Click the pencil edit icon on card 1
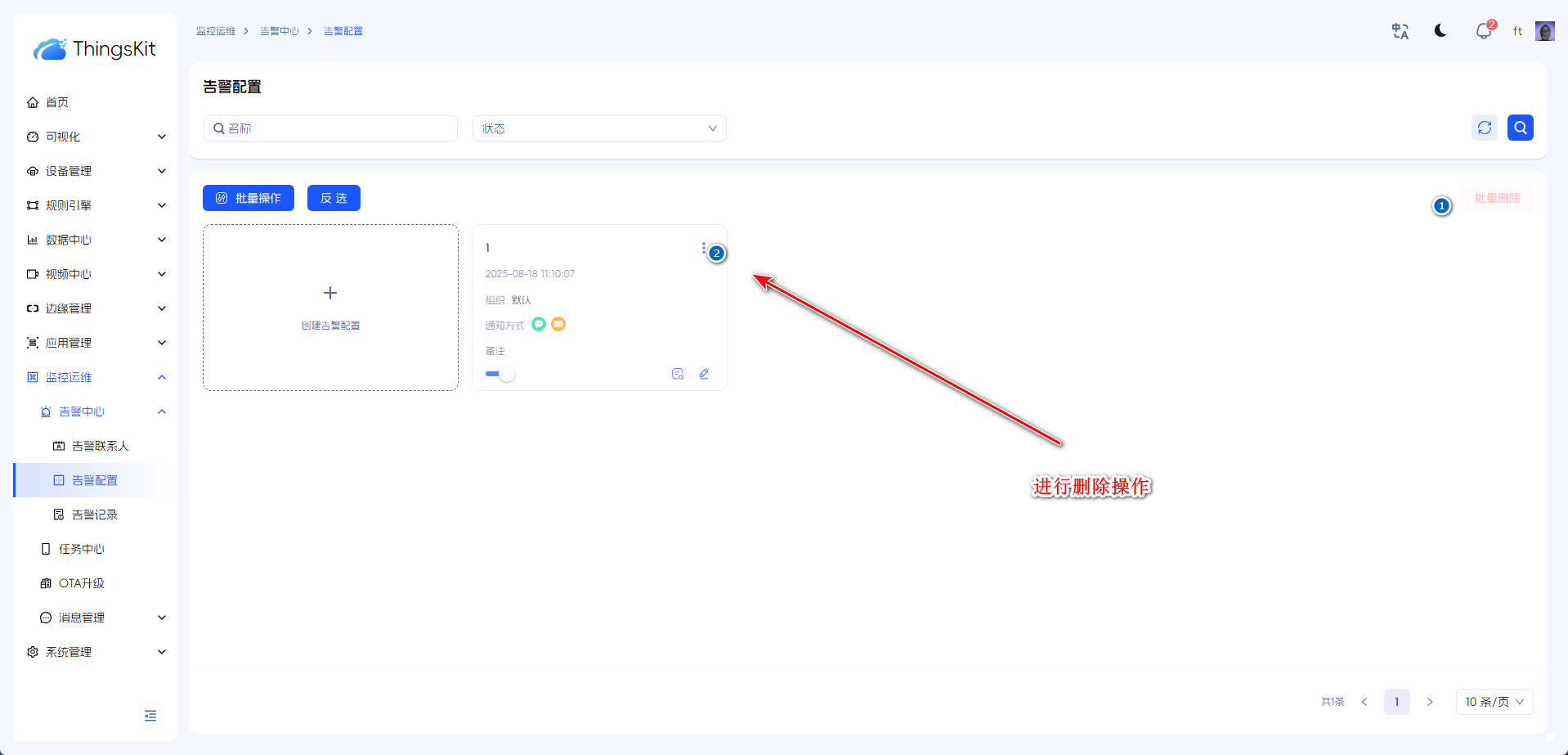The image size is (1568, 755). tap(703, 374)
